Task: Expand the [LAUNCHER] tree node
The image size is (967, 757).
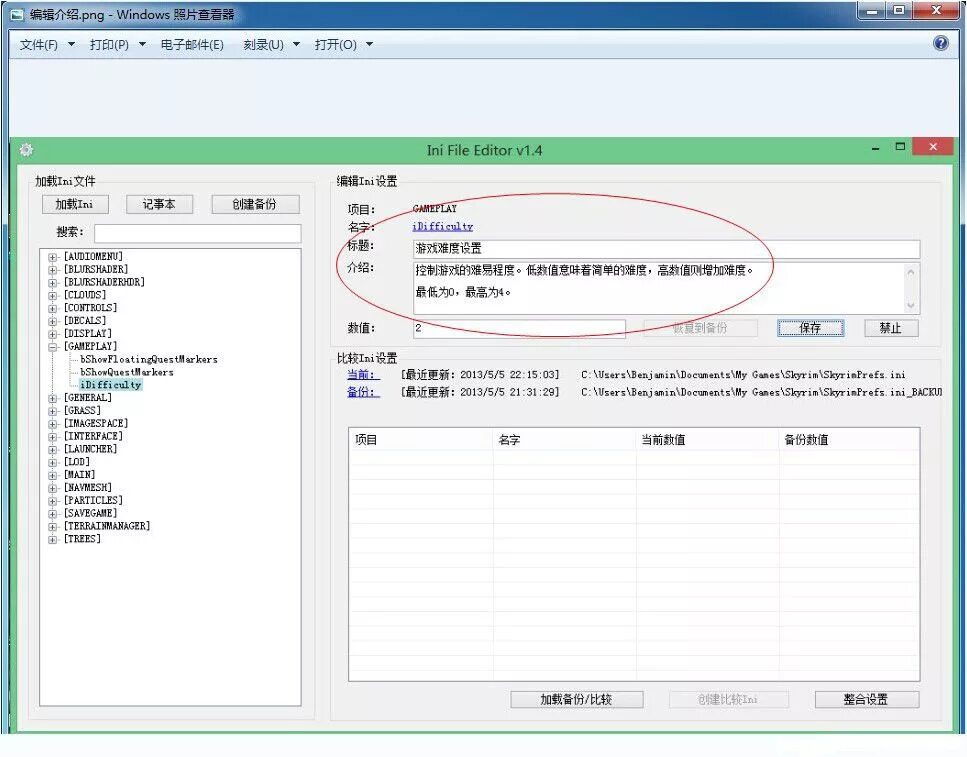Action: click(52, 449)
